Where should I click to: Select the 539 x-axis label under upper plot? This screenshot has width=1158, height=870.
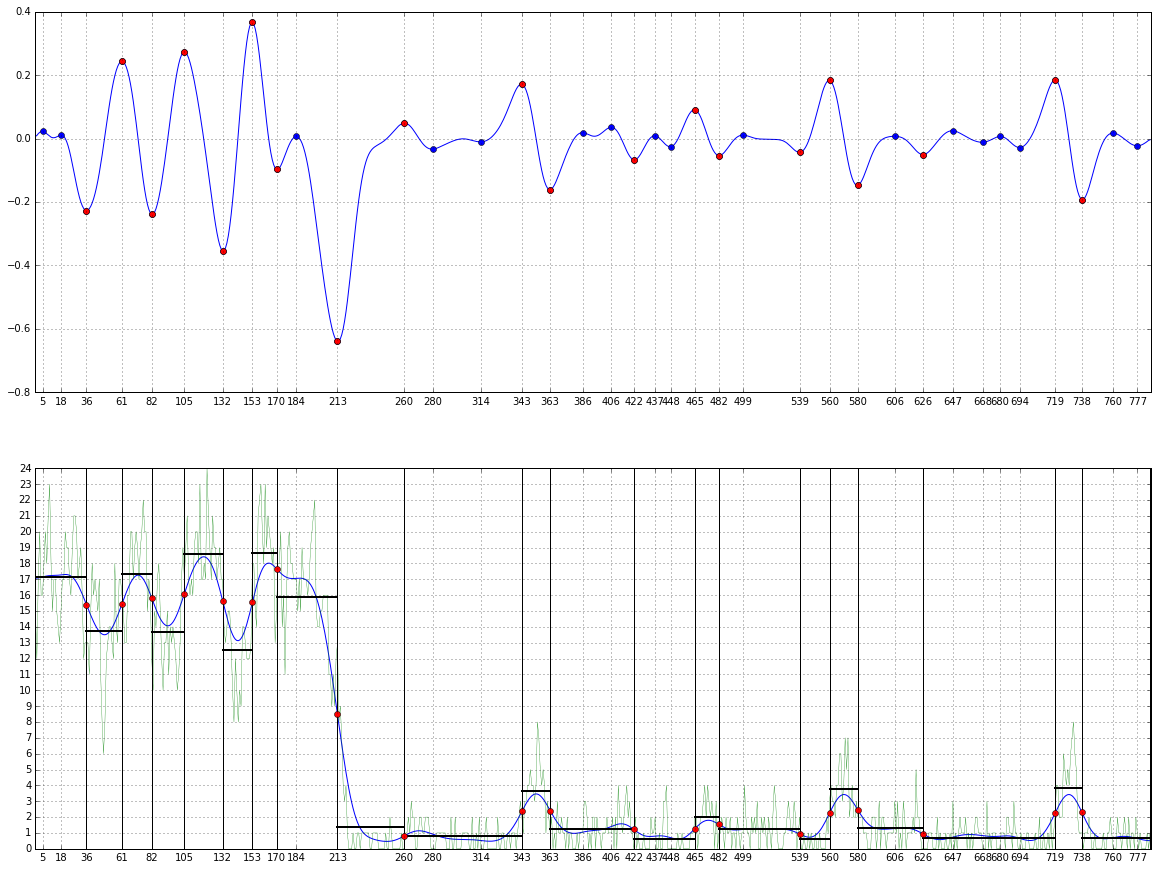[x=800, y=402]
